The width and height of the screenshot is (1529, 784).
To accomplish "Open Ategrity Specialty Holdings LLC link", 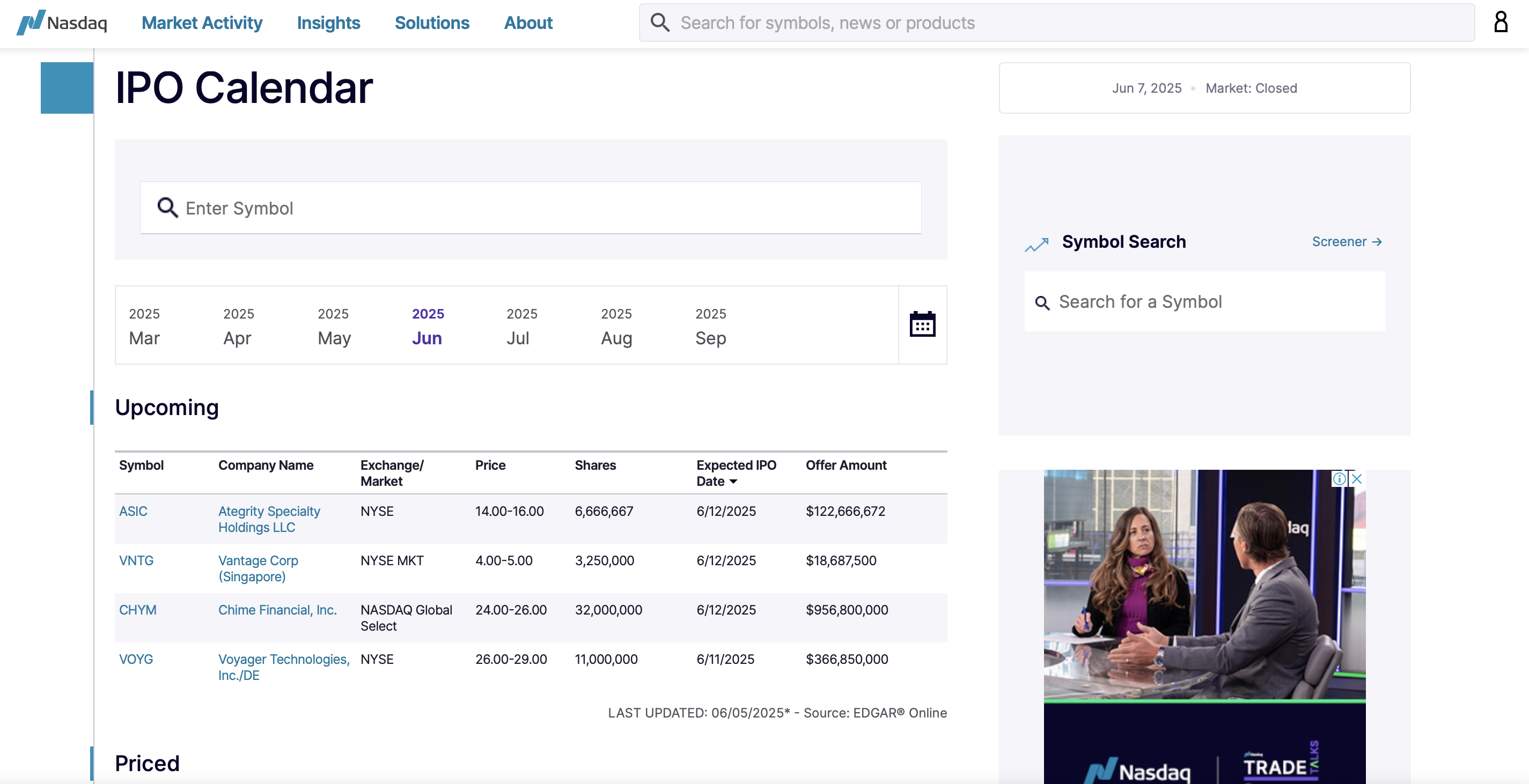I will (x=269, y=519).
